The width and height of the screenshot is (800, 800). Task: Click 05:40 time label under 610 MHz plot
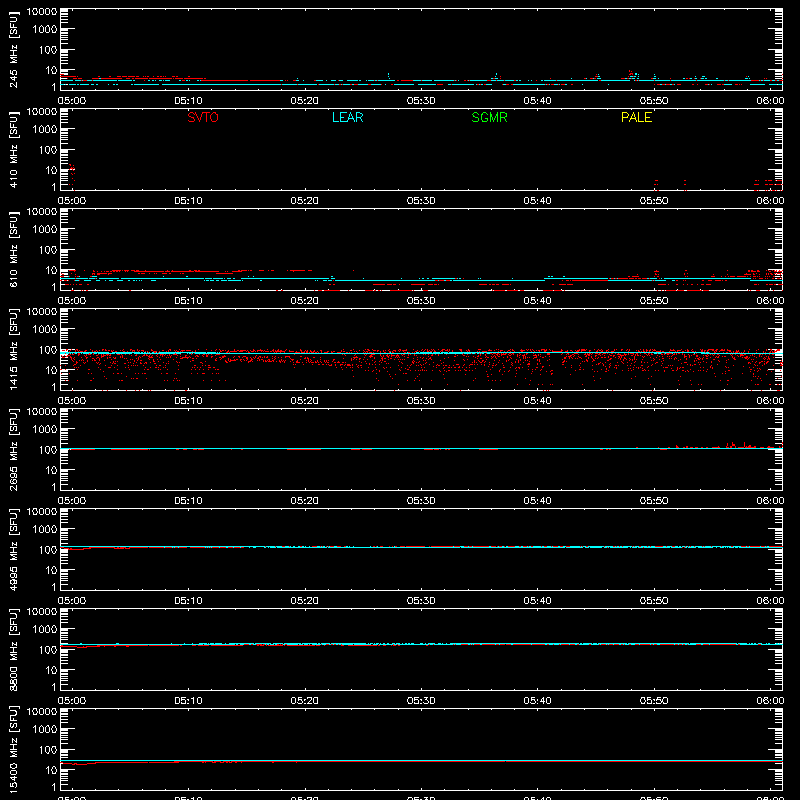537,301
